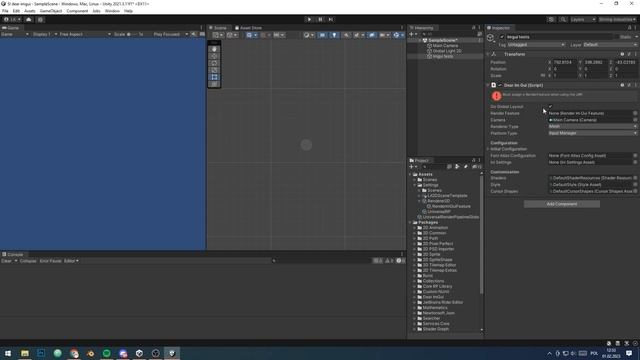This screenshot has width=640, height=360.
Task: Open the Window menu
Action: (112, 11)
